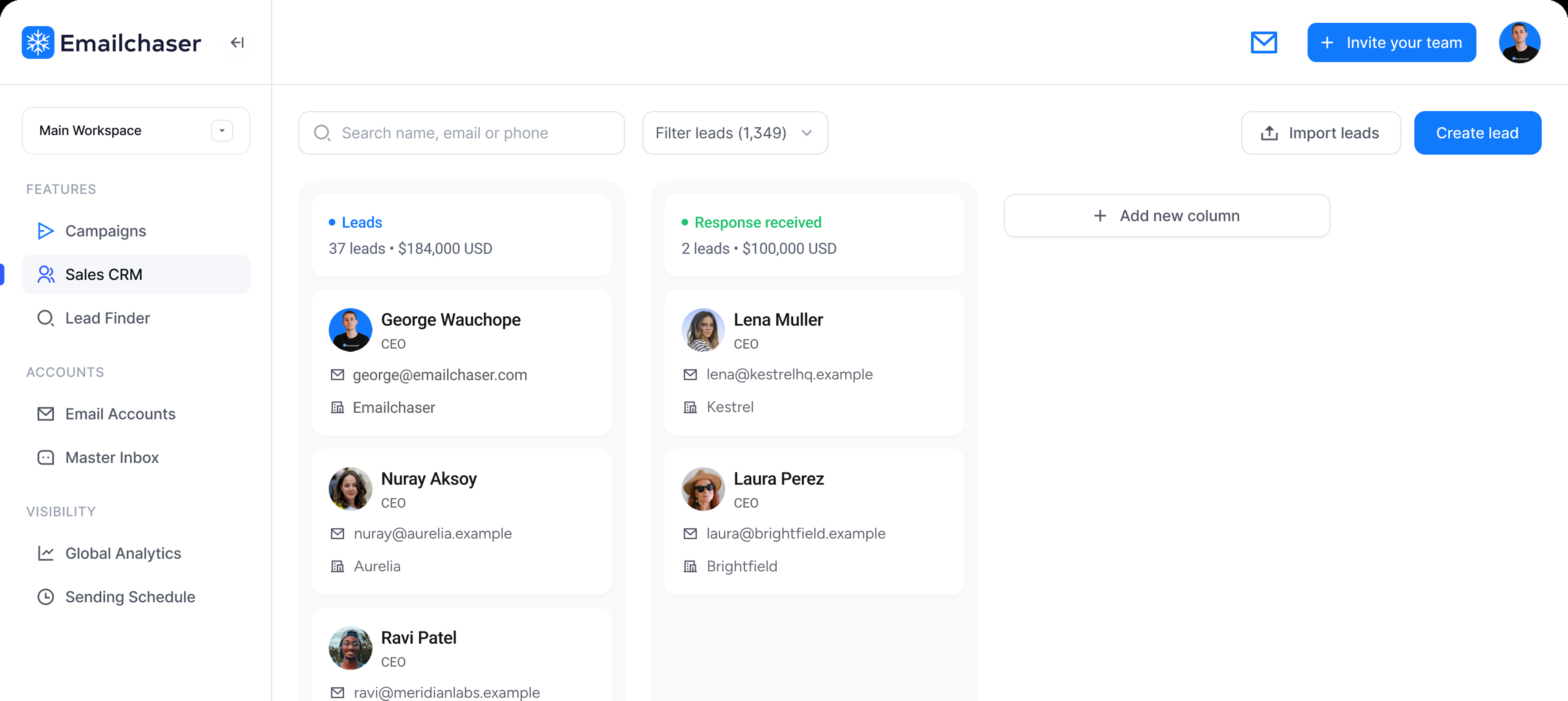Screen dimensions: 1568x701
Task: Open George Wauchope's avatar photo
Action: pos(350,329)
